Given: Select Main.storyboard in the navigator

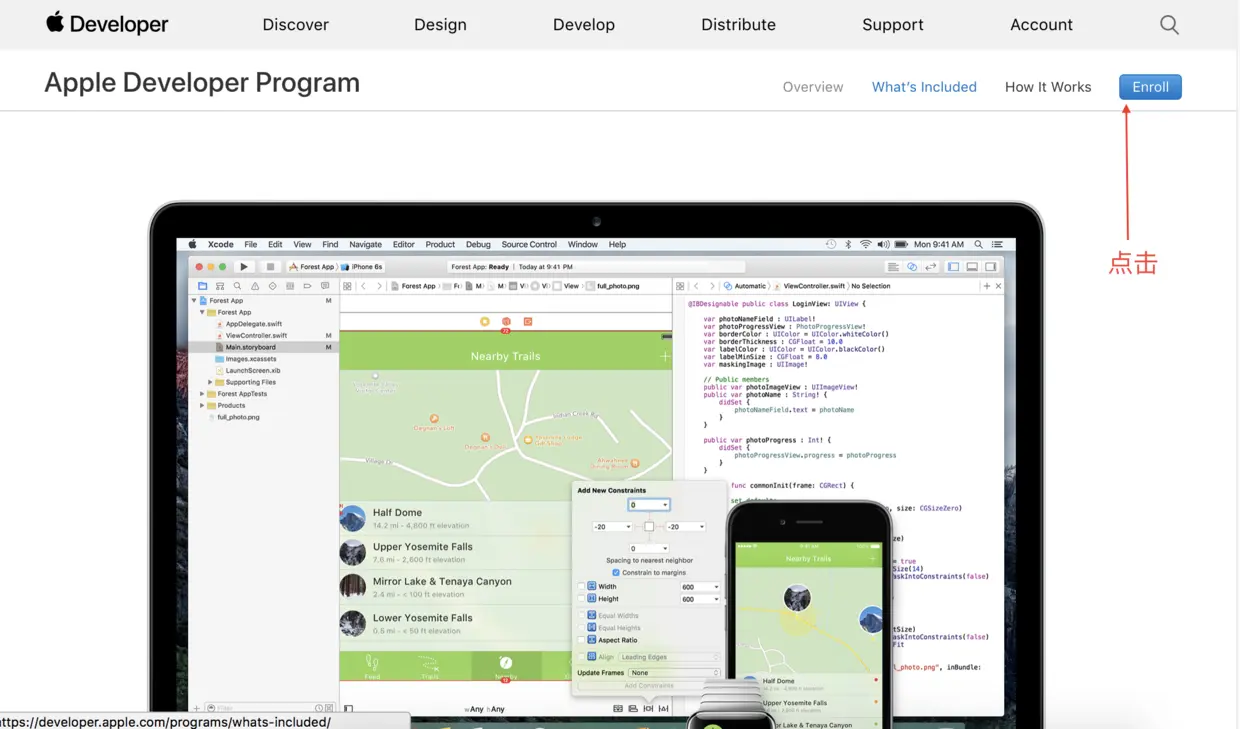Looking at the screenshot, I should [250, 347].
